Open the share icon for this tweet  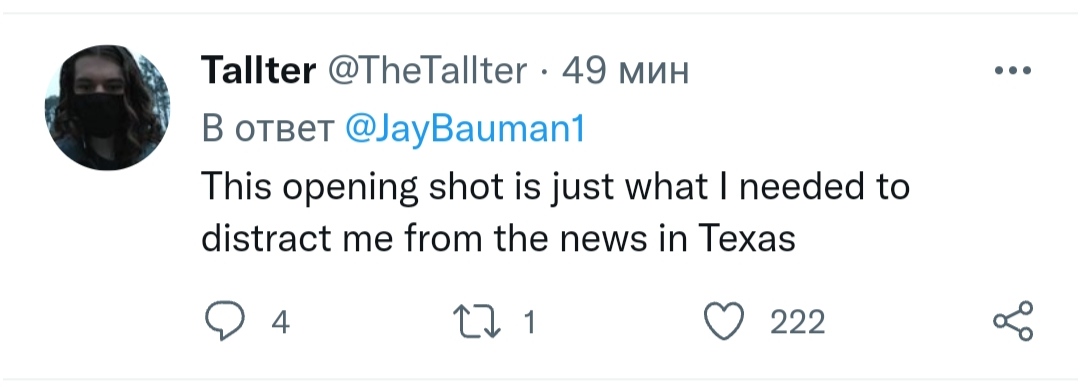point(1012,321)
